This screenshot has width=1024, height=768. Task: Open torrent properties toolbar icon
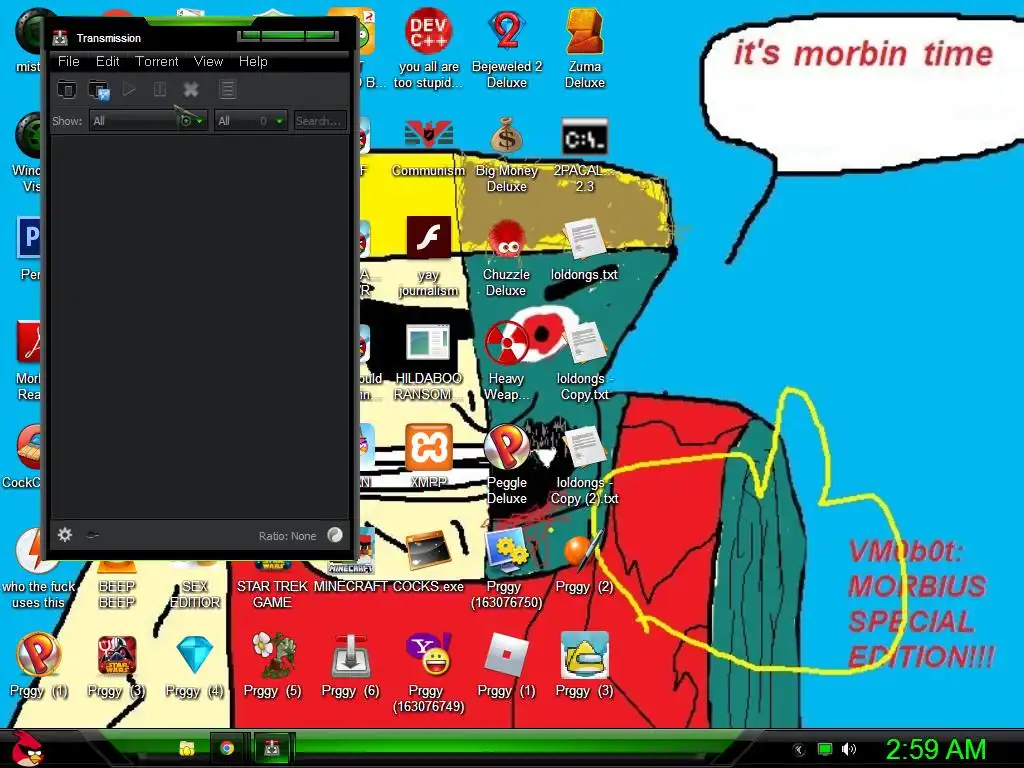click(227, 89)
